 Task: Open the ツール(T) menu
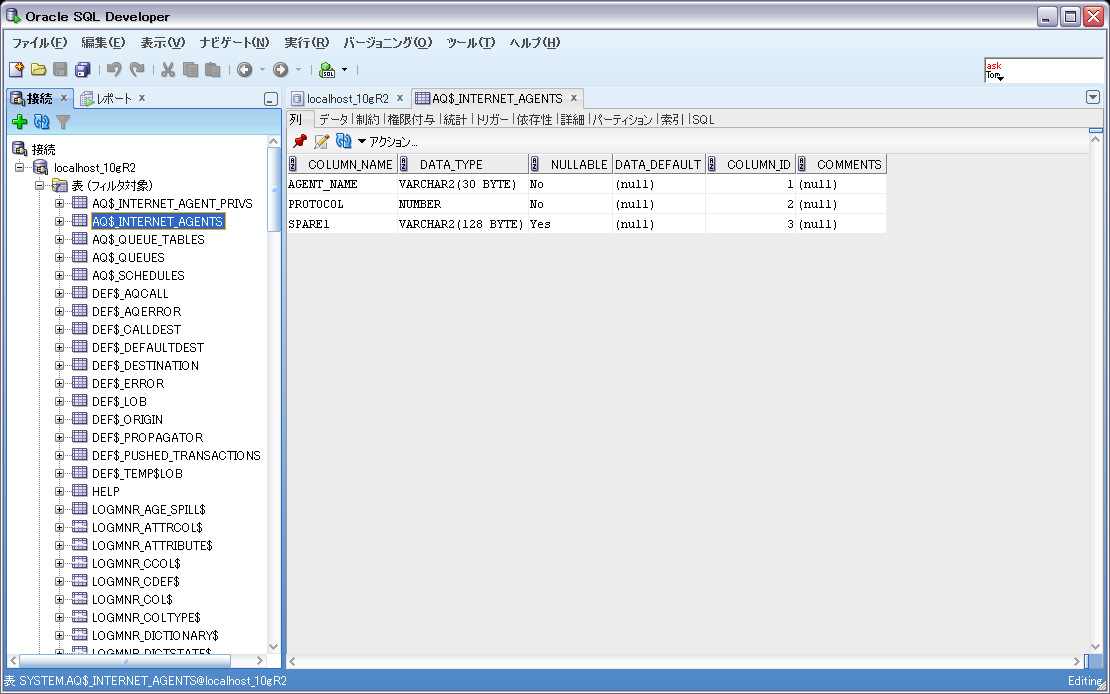[471, 42]
